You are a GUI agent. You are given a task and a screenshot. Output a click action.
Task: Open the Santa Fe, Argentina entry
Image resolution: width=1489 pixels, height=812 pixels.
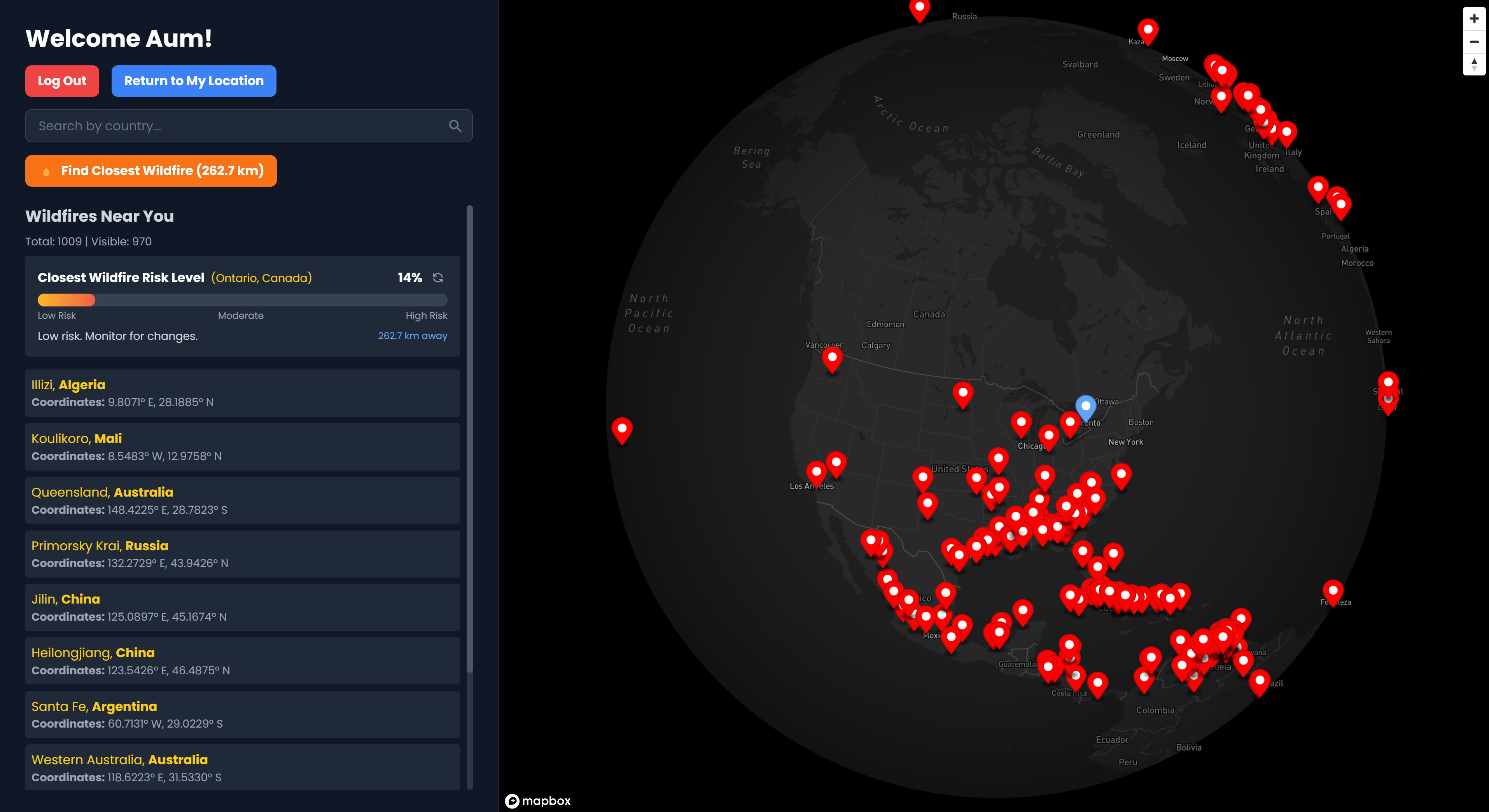click(242, 714)
